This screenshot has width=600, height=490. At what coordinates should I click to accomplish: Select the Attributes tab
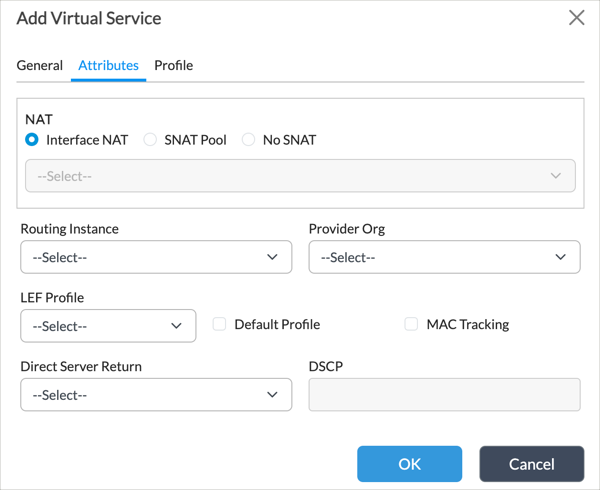pyautogui.click(x=108, y=65)
